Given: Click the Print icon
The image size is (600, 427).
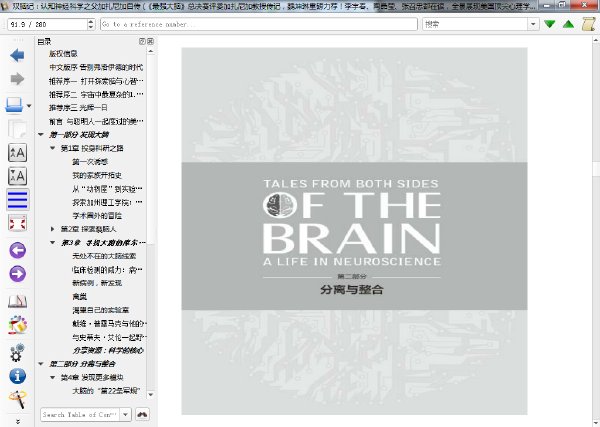Looking at the screenshot, I should pyautogui.click(x=15, y=105).
